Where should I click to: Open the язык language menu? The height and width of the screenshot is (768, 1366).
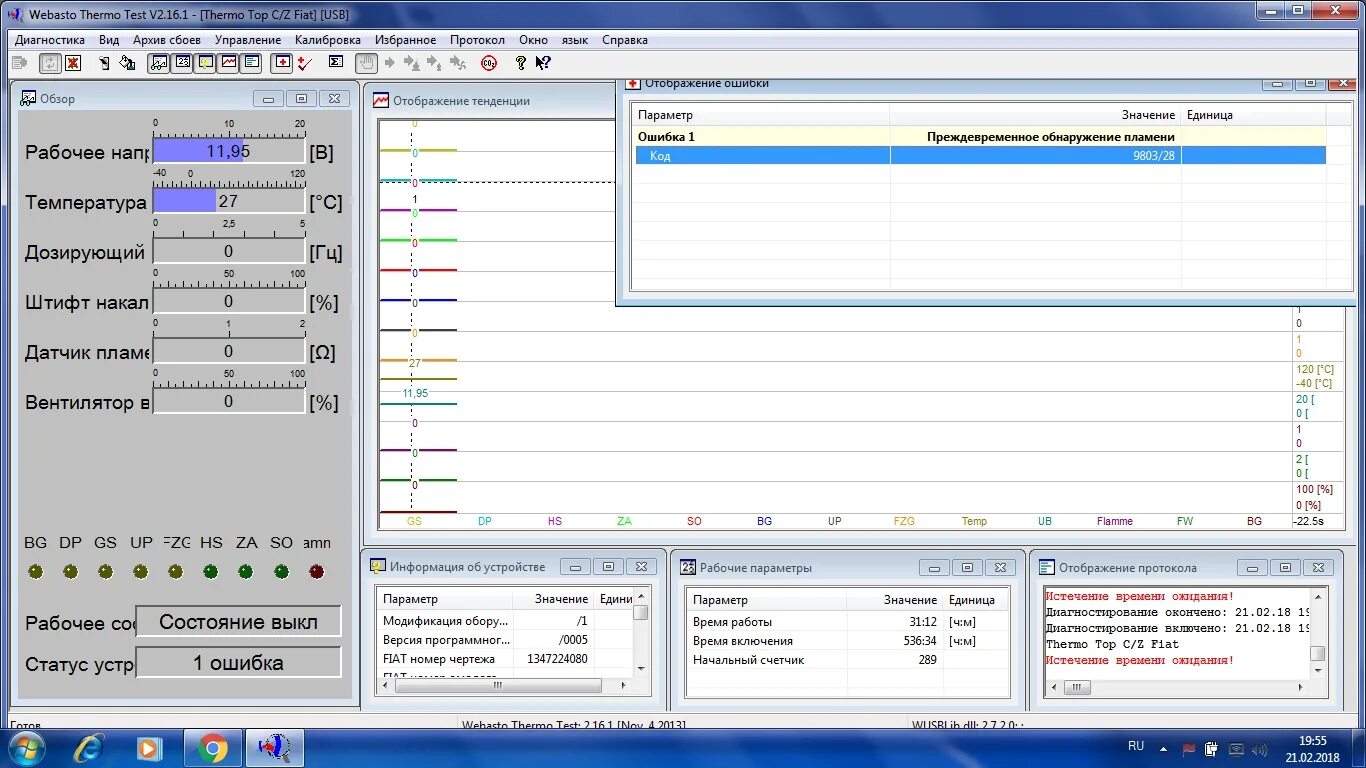(575, 40)
